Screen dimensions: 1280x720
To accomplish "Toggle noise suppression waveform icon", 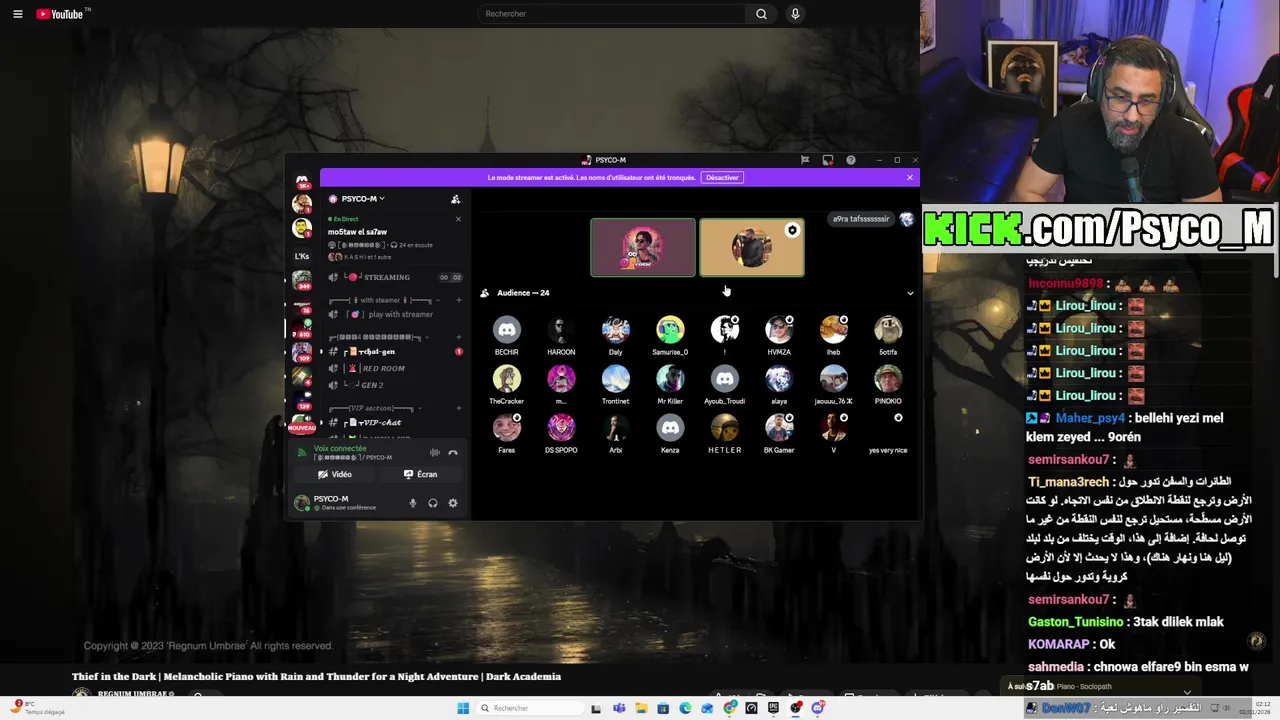I will (434, 453).
